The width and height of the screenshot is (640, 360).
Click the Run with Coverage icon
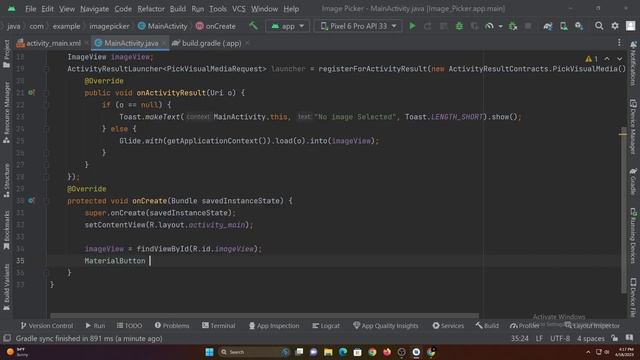474,26
